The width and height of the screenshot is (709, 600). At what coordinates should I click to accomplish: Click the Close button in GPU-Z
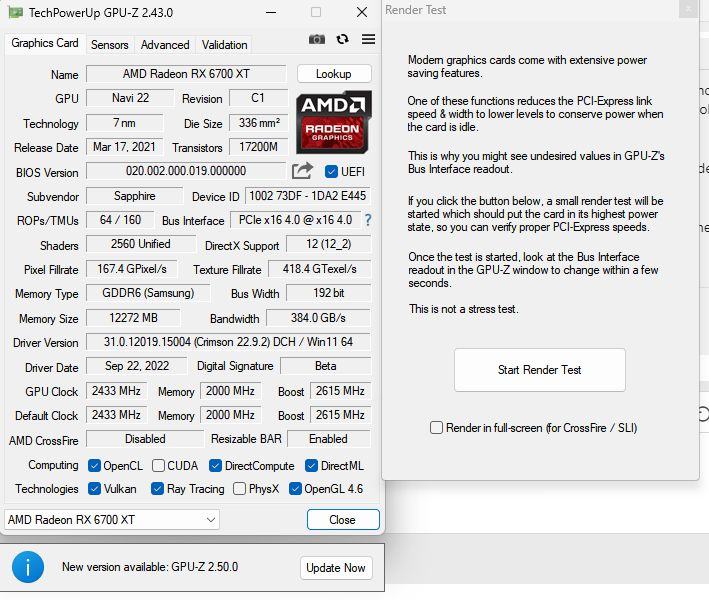point(343,520)
